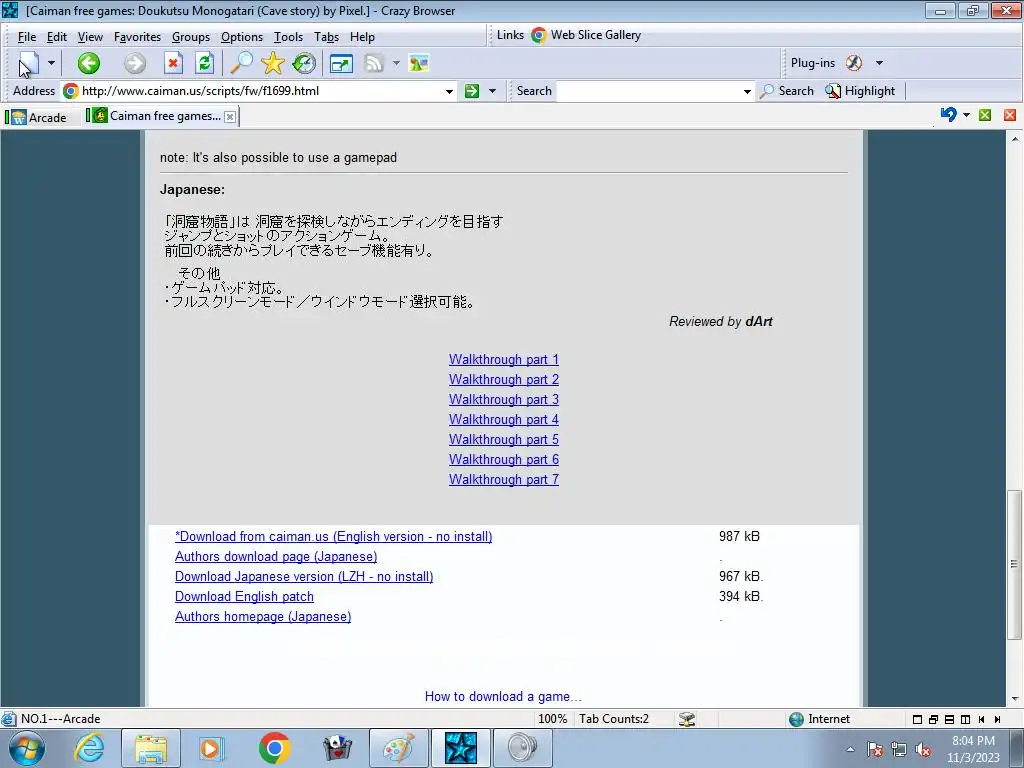
Task: Click the tile vertically status icon
Action: coord(965,719)
